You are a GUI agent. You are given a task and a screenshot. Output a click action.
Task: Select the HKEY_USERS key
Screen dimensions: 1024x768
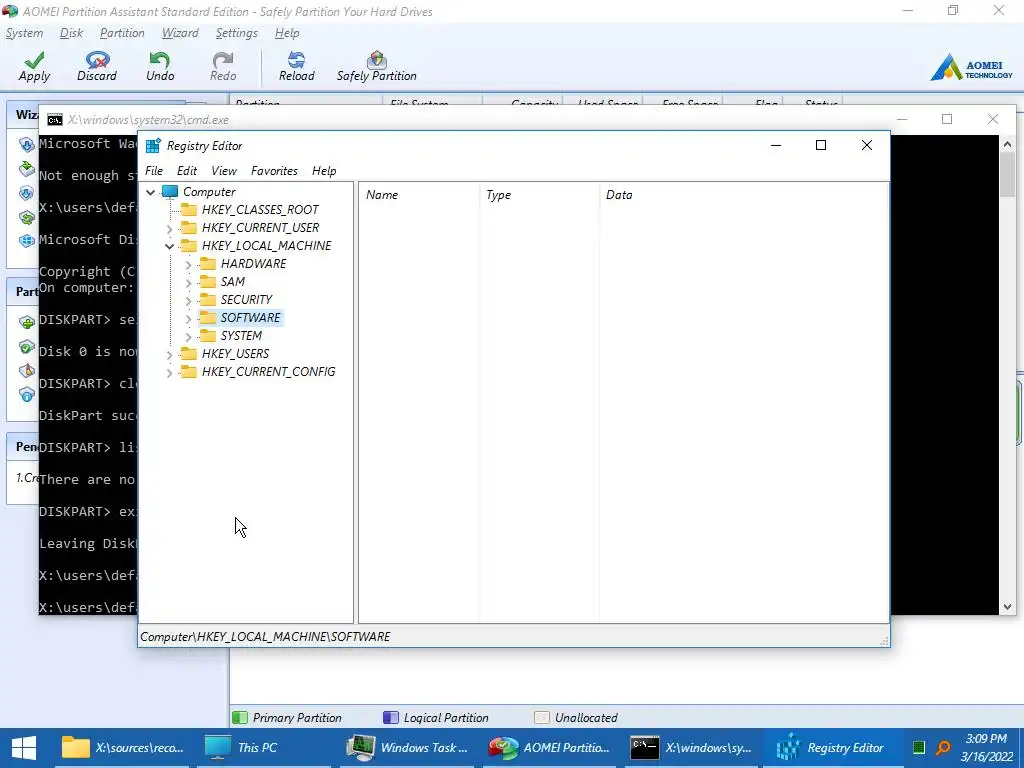click(235, 353)
